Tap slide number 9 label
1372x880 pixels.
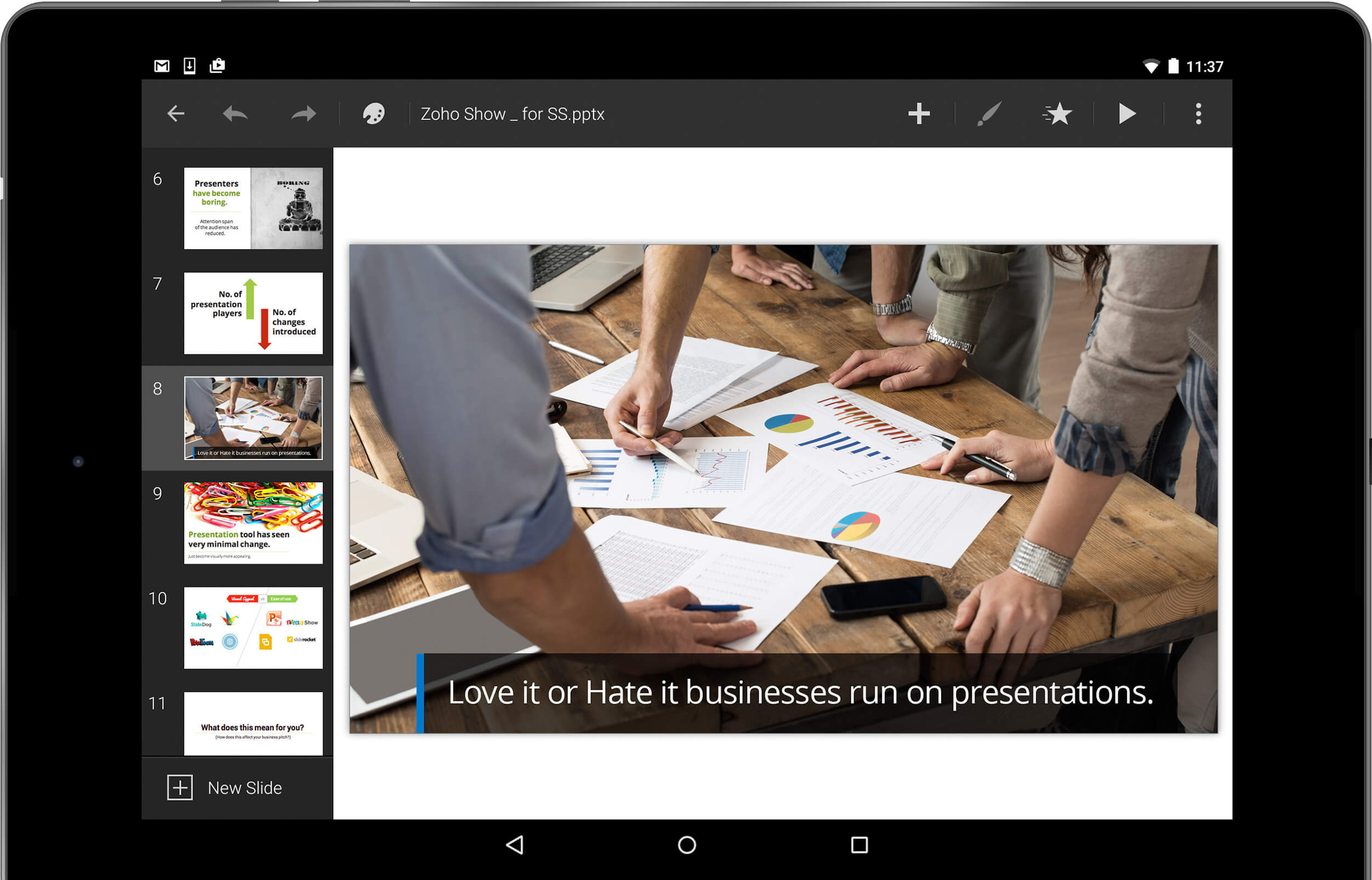coord(157,494)
